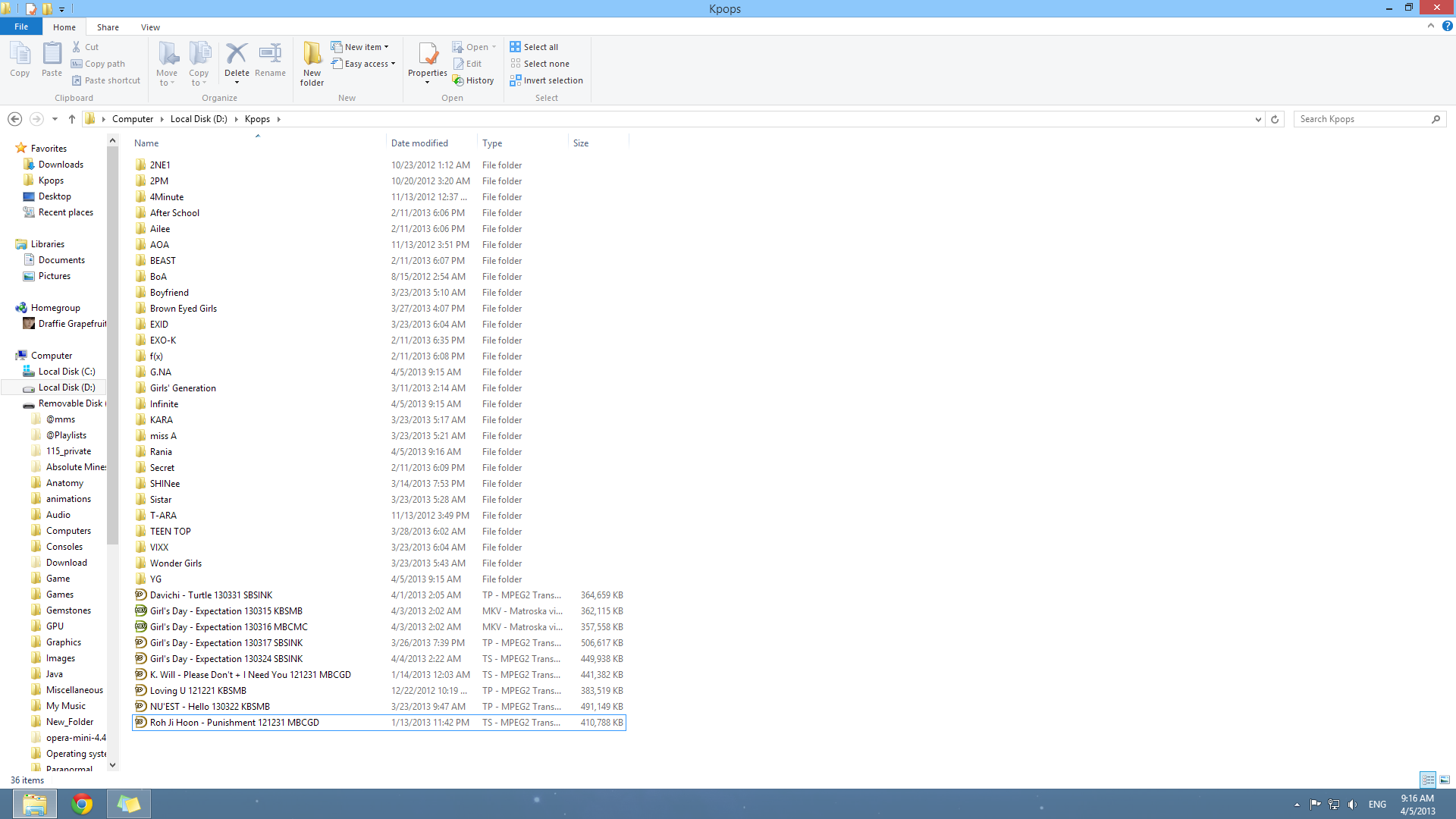
Task: Click the Rename icon in ribbon
Action: point(270,55)
